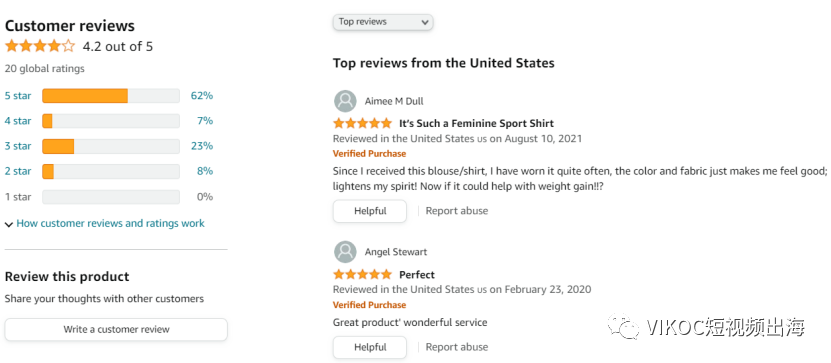Click five-star rating on Feminine Sport Shirt review
This screenshot has height=363, width=831.
point(363,123)
